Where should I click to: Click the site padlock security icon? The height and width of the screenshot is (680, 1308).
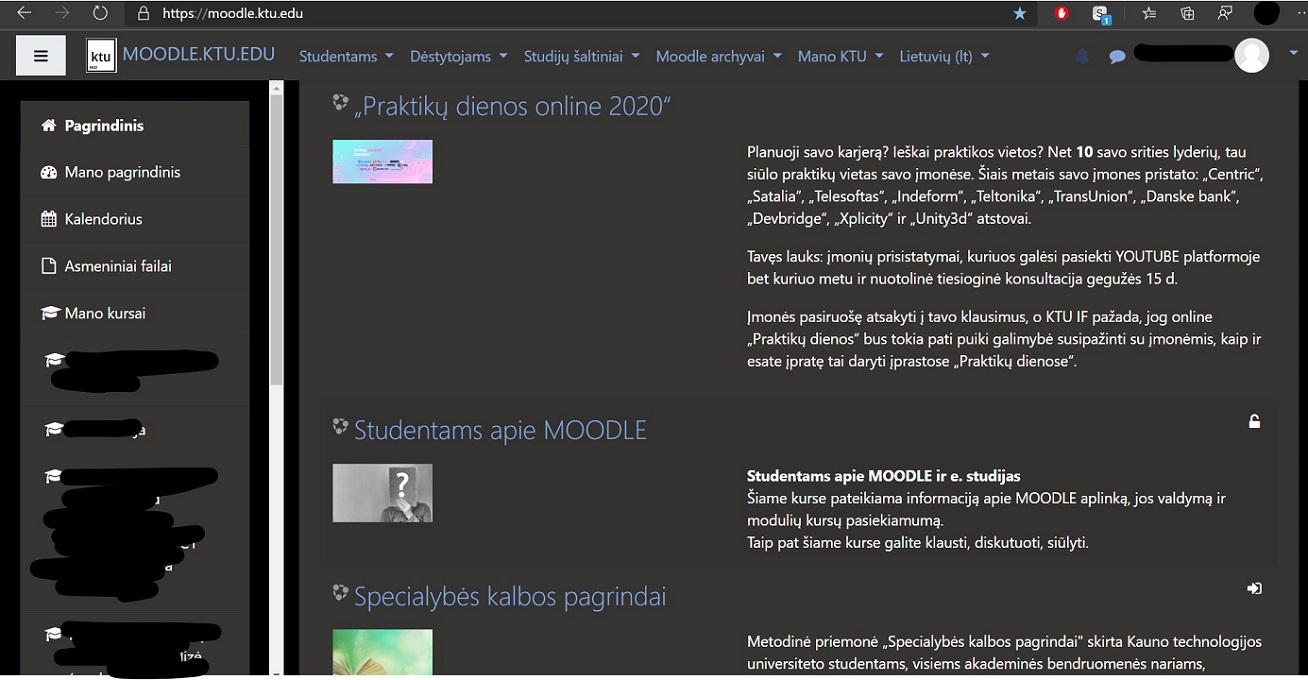coord(143,14)
